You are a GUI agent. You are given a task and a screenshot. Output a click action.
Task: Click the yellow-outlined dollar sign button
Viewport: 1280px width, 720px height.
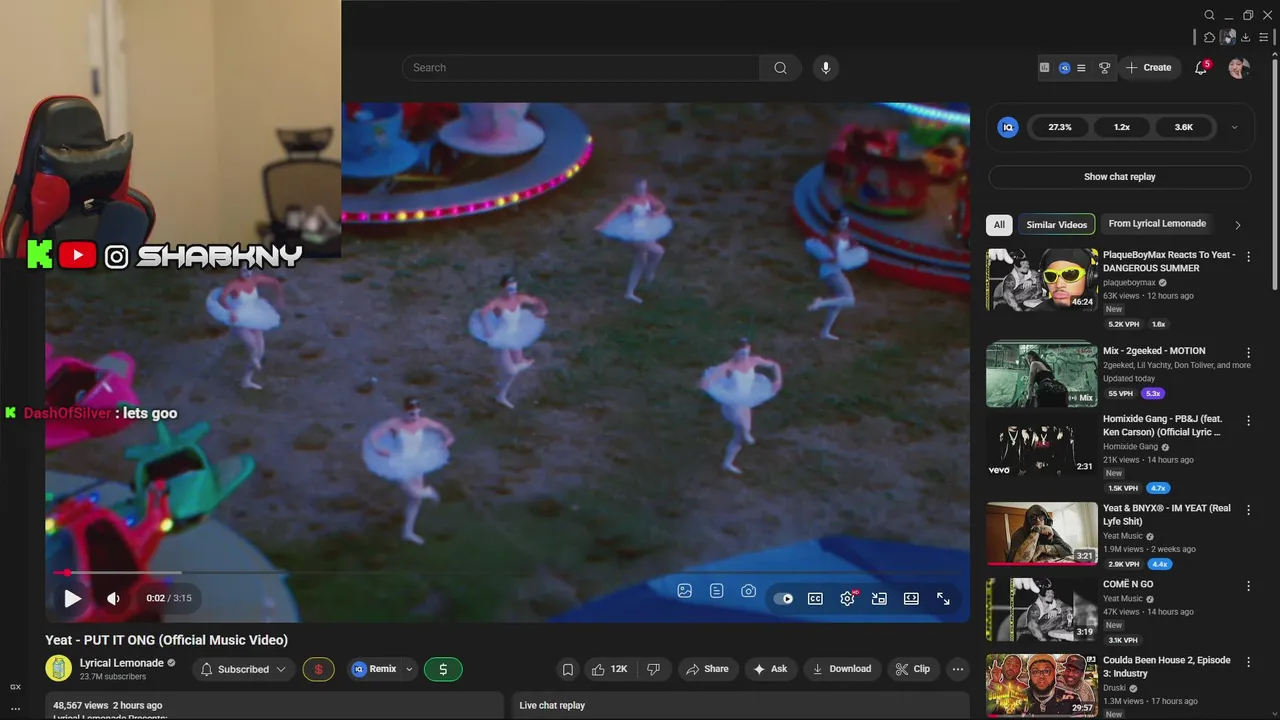(x=319, y=669)
